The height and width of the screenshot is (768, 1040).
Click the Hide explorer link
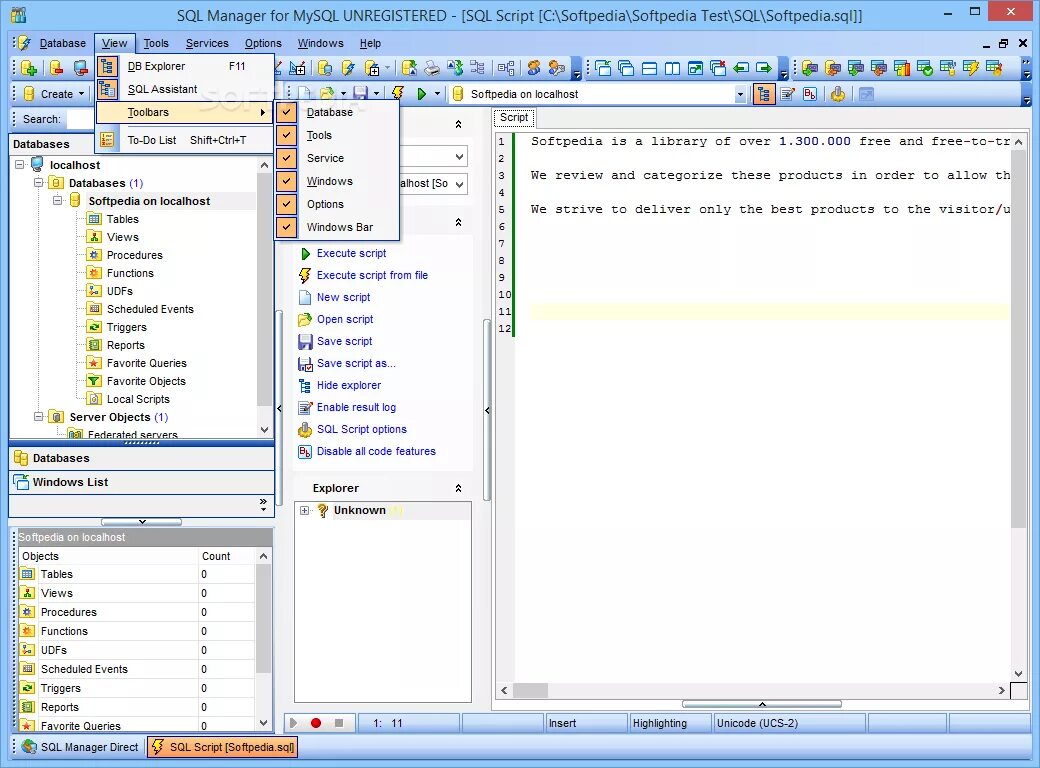(349, 385)
